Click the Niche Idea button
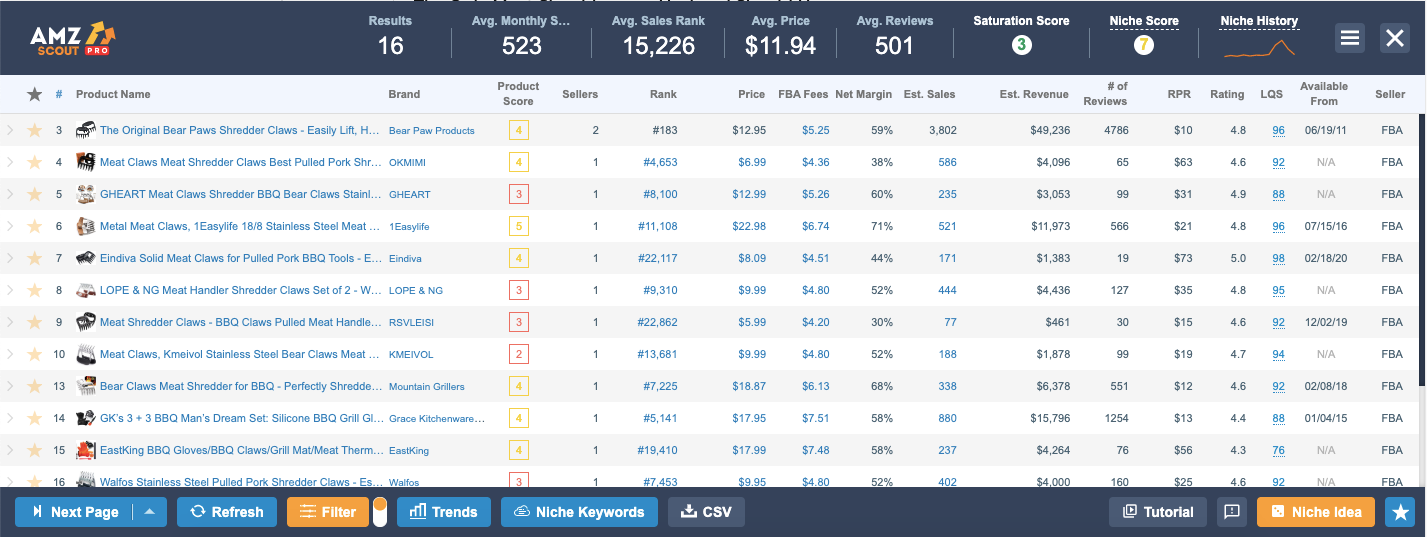 tap(1316, 512)
